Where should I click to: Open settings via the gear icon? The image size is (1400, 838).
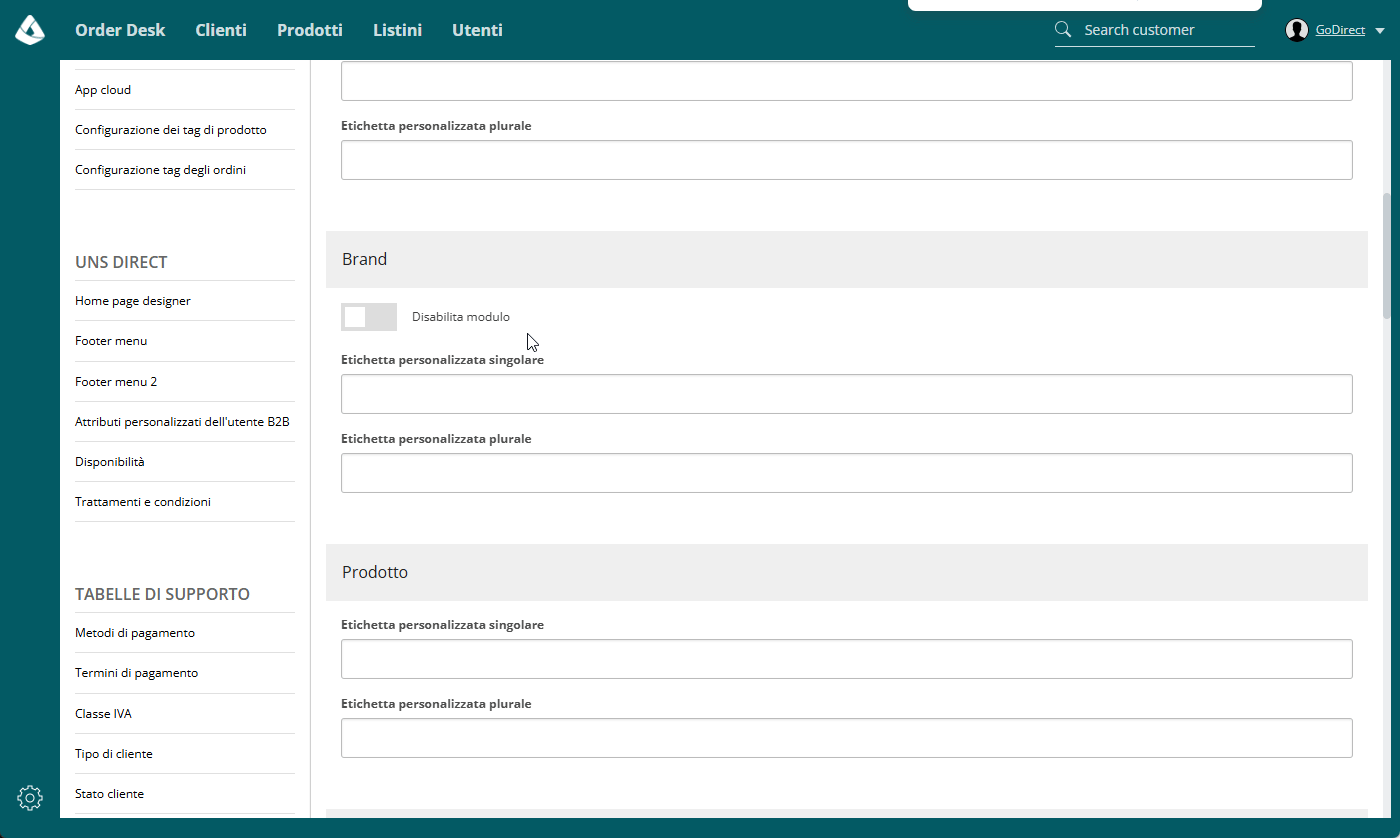point(30,797)
